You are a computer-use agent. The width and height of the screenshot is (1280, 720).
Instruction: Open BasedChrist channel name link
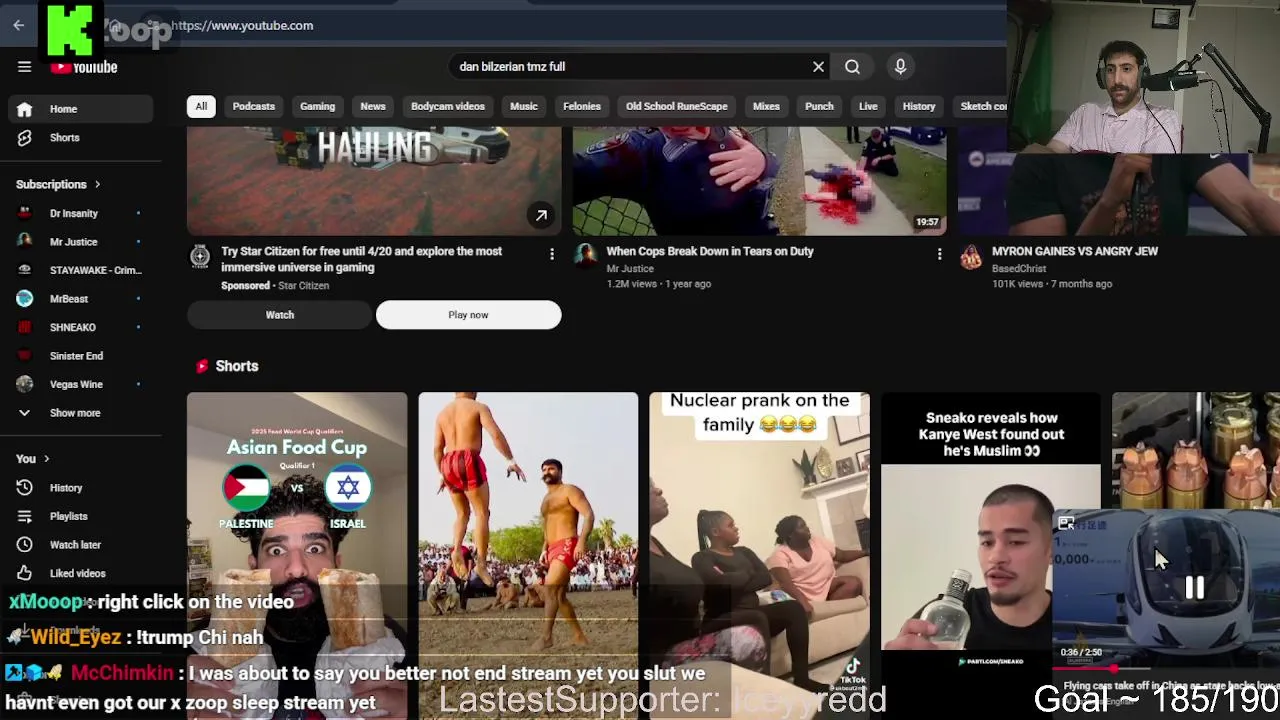1018,268
